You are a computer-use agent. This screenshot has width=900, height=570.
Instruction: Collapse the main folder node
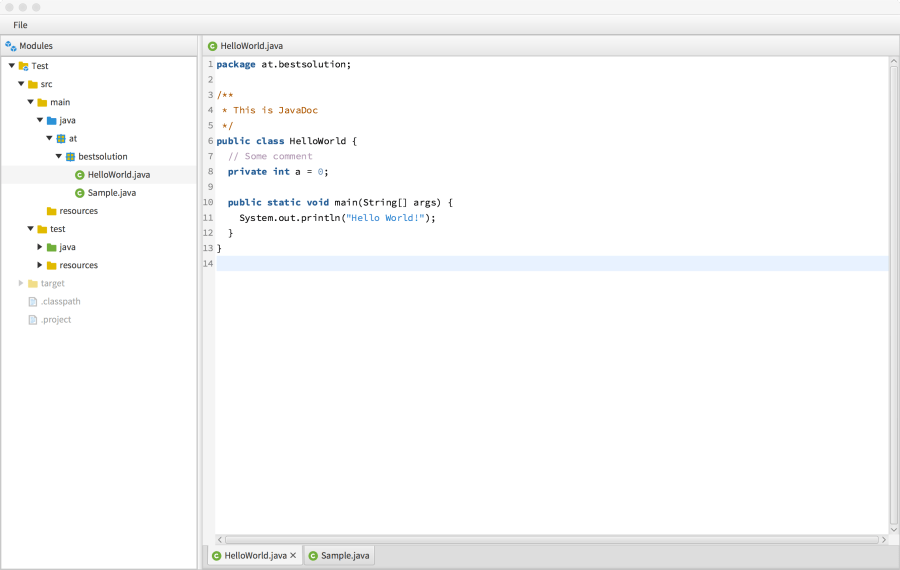[x=30, y=102]
